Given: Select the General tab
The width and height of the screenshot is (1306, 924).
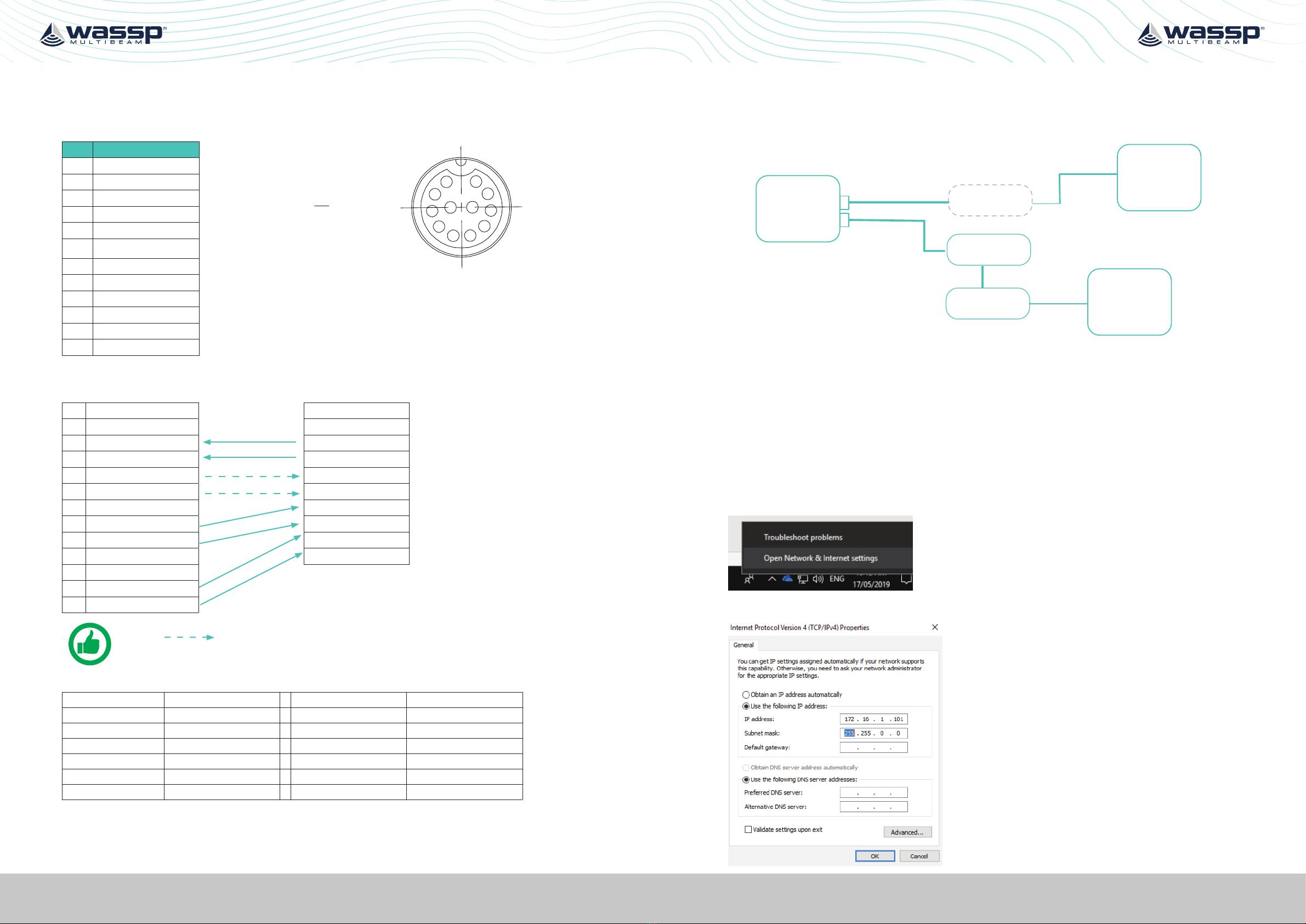Looking at the screenshot, I should pos(743,645).
